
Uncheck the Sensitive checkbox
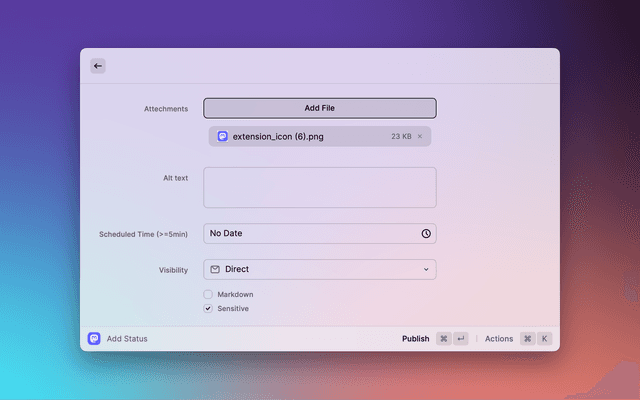click(x=208, y=309)
